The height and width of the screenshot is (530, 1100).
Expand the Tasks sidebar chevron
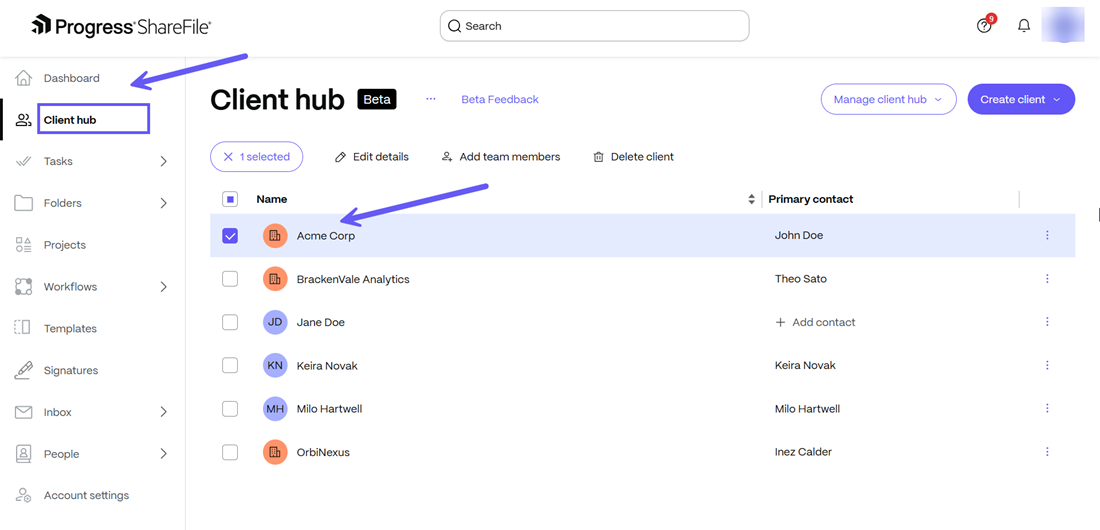(163, 161)
